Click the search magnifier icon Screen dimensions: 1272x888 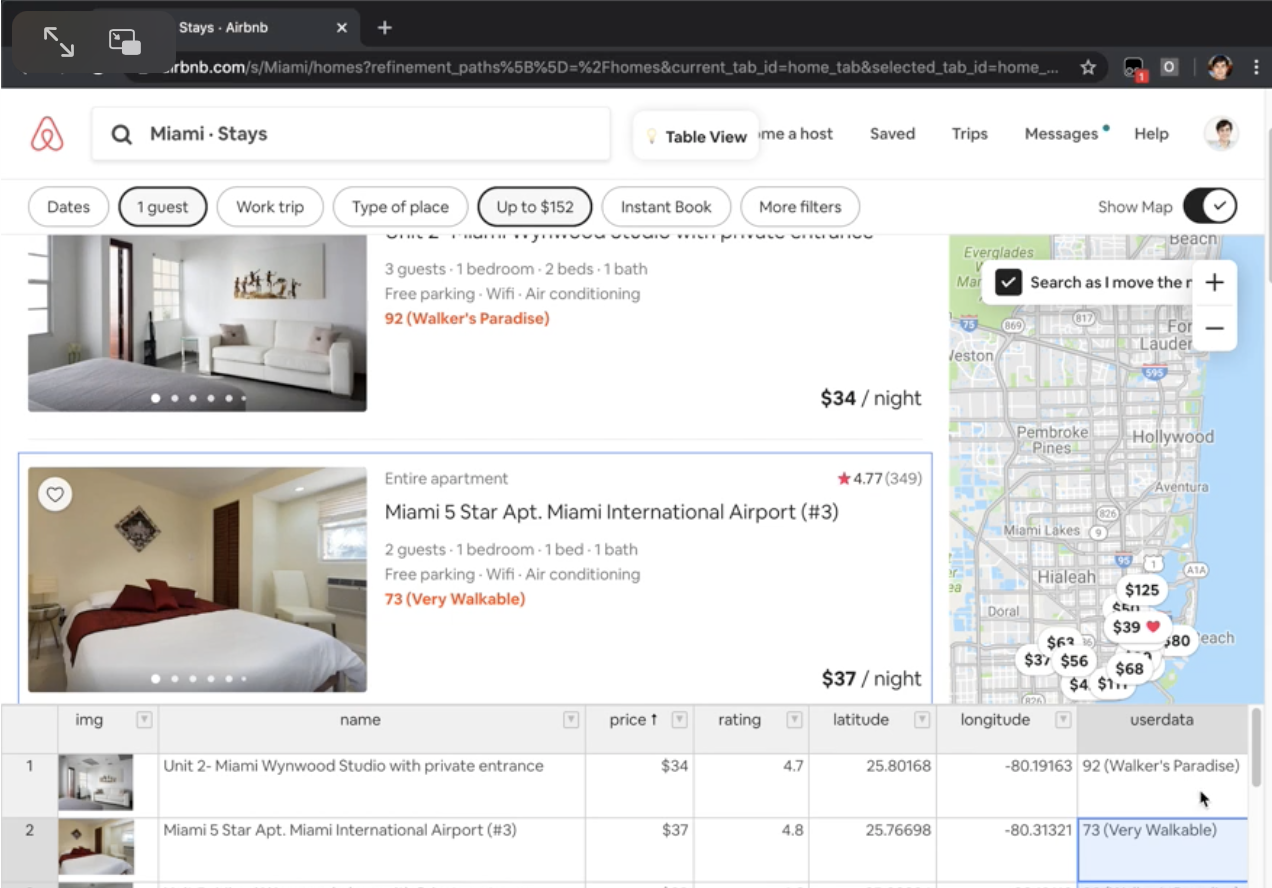[x=122, y=134]
